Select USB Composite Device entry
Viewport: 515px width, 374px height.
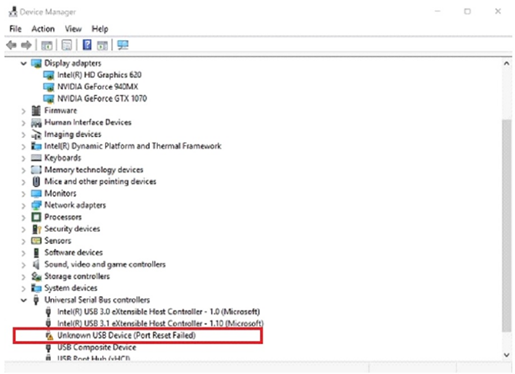(x=96, y=347)
